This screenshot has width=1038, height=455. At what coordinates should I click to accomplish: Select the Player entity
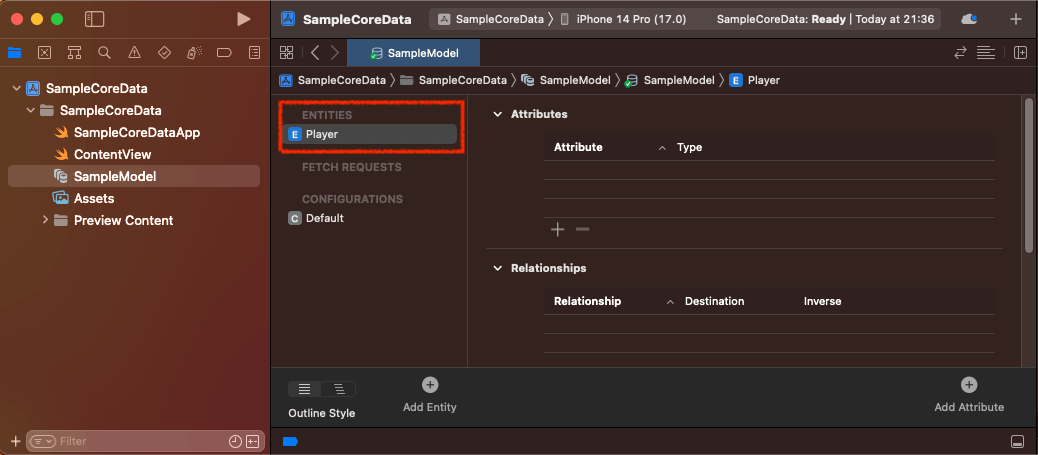[x=371, y=134]
